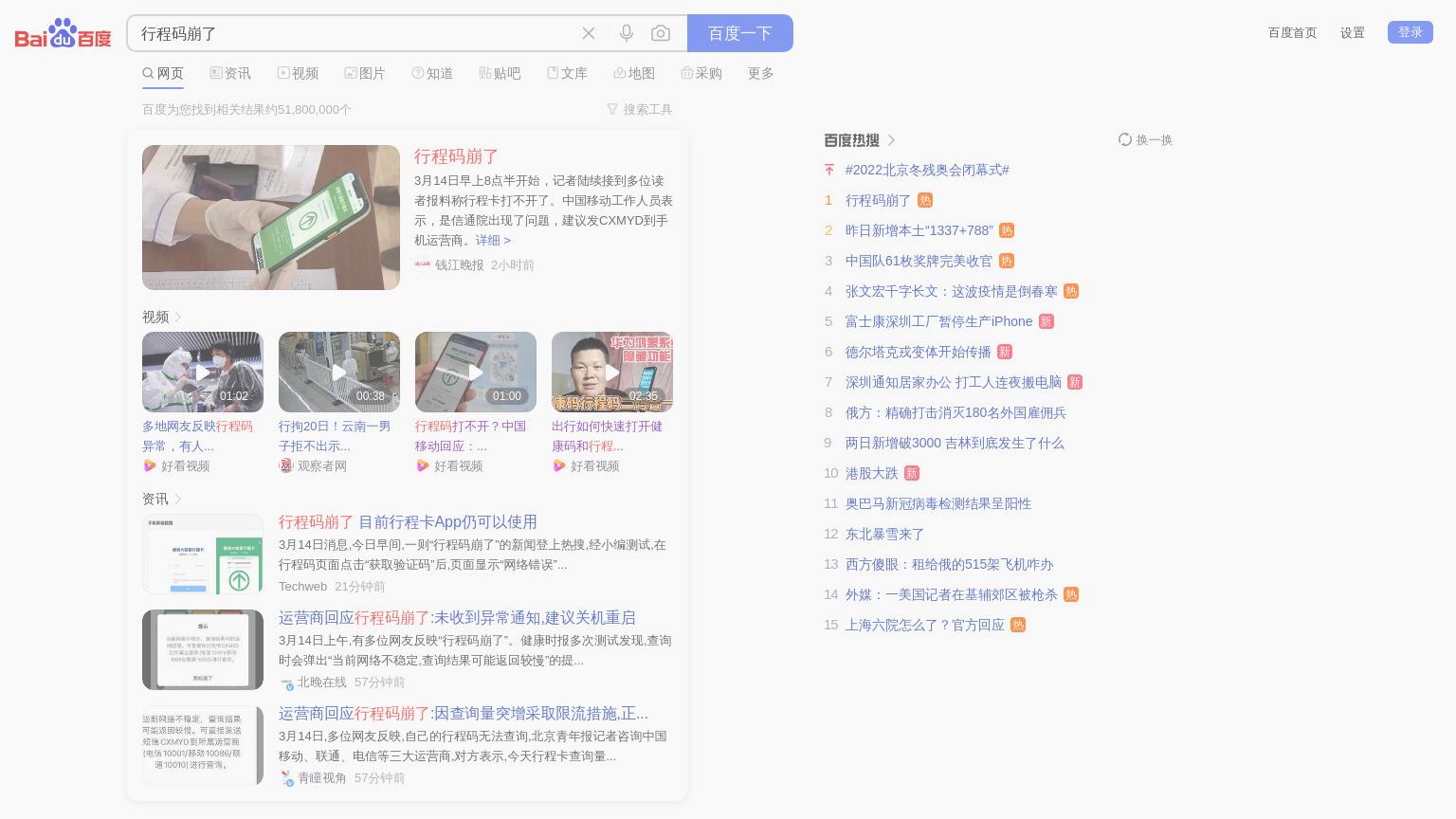This screenshot has width=1456, height=819.
Task: Open the top result thumbnail of phone
Action: click(x=271, y=217)
